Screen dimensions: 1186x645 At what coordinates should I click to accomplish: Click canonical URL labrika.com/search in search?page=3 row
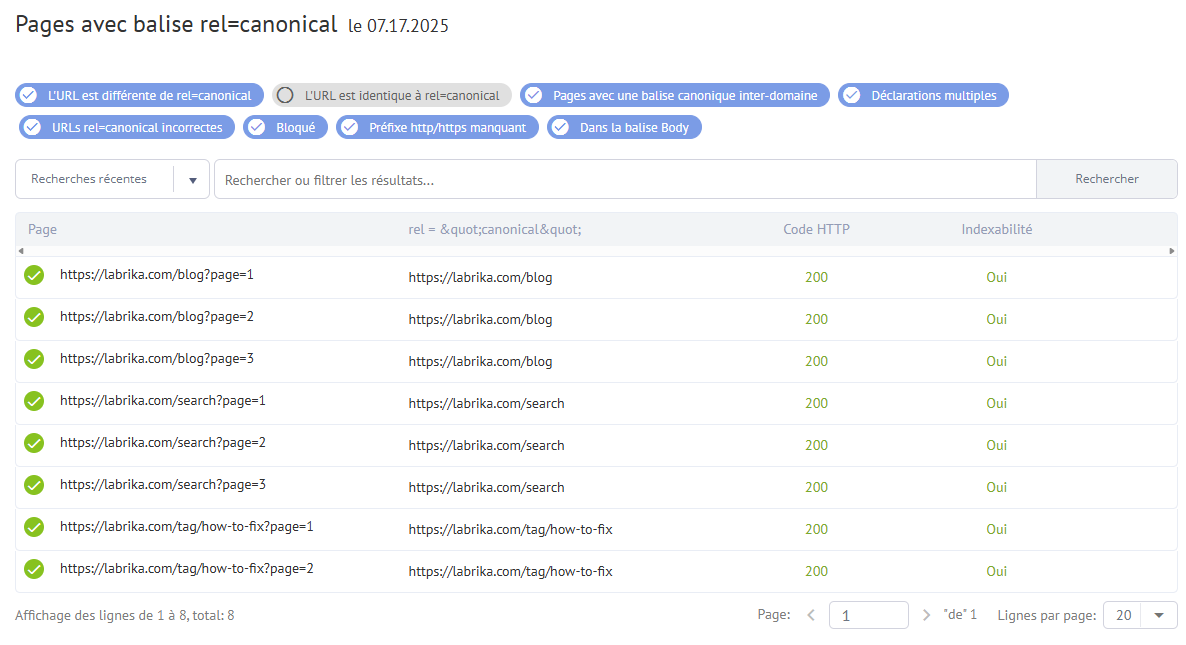[486, 488]
